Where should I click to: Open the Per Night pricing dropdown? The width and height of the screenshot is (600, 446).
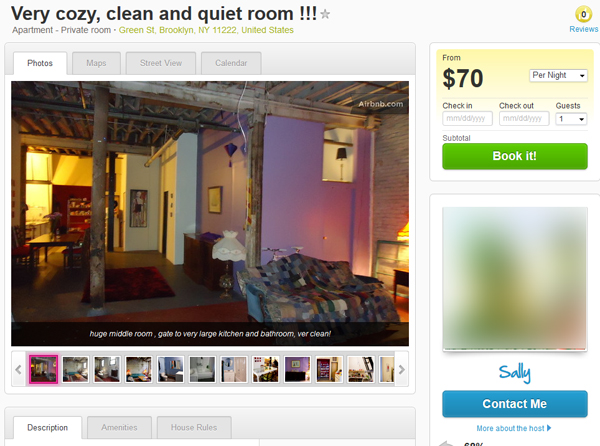coord(558,75)
